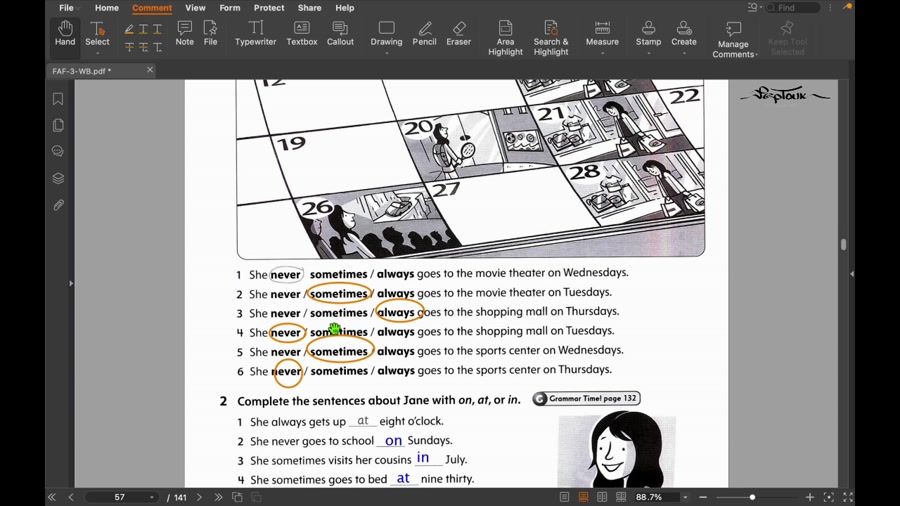
Task: Expand the Stamp dropdown arrow
Action: pos(648,53)
